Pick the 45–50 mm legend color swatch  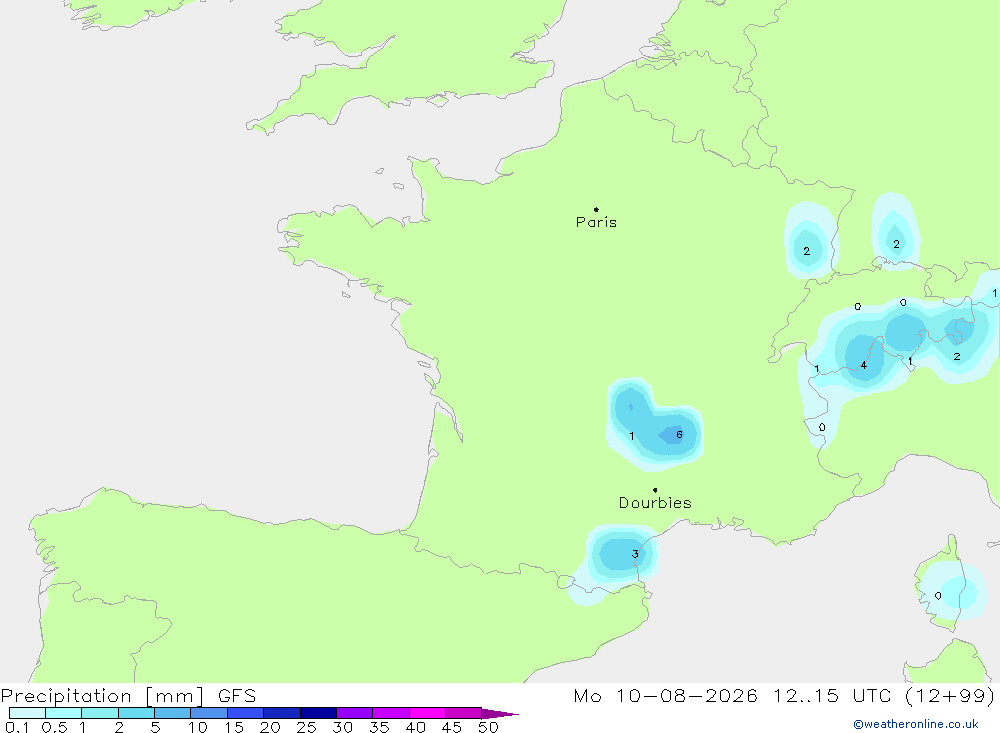pos(463,713)
